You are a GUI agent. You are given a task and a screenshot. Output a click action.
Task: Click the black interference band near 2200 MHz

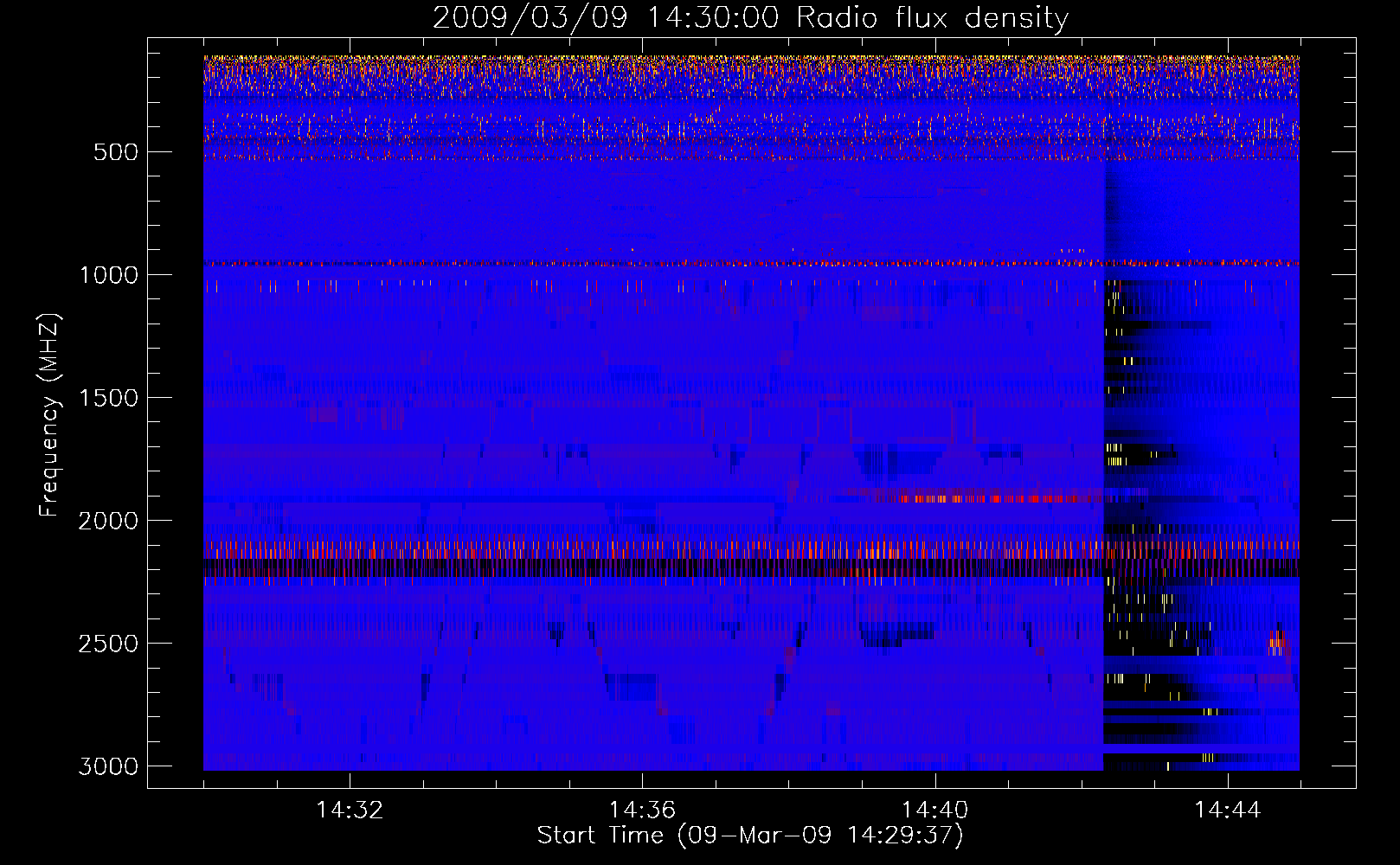[x=751, y=567]
